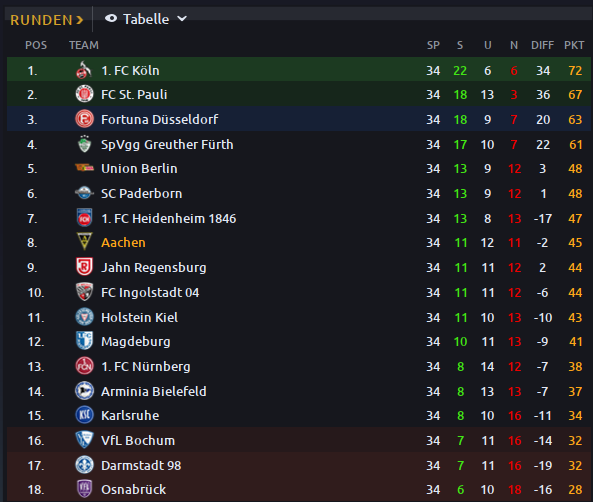Click the Karlsruhe KSC blue badge

(x=84, y=415)
